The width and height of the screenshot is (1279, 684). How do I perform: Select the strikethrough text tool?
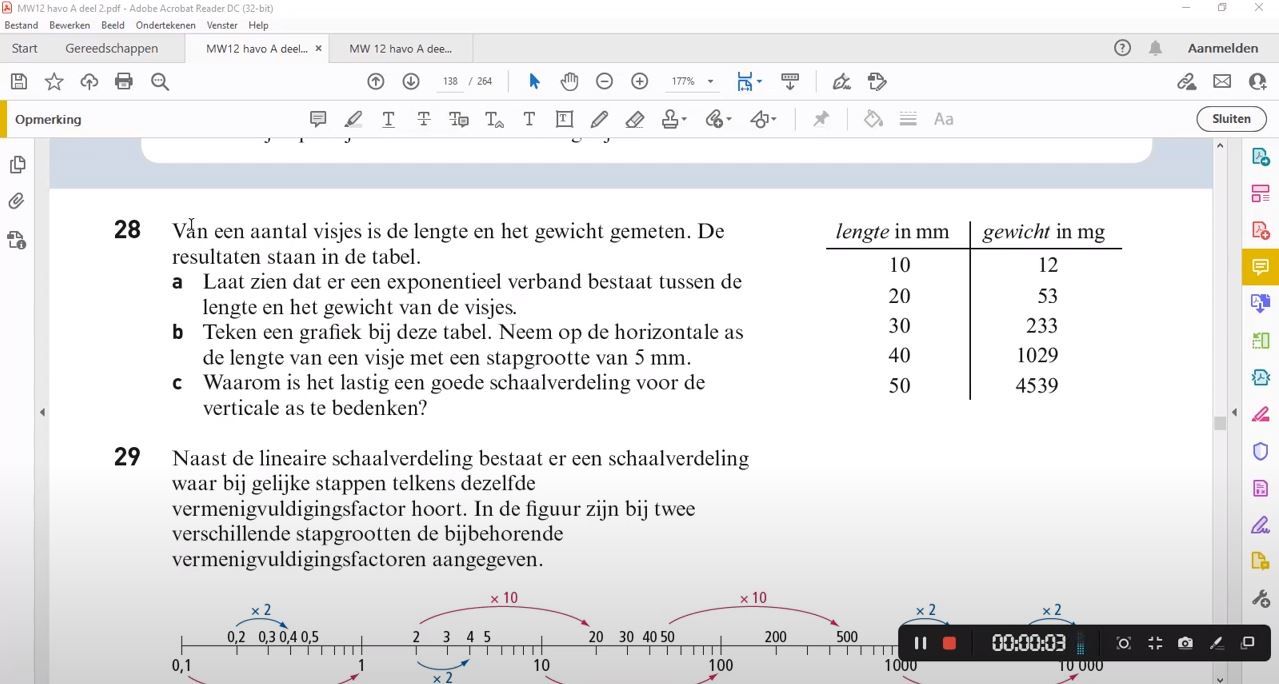(x=424, y=119)
